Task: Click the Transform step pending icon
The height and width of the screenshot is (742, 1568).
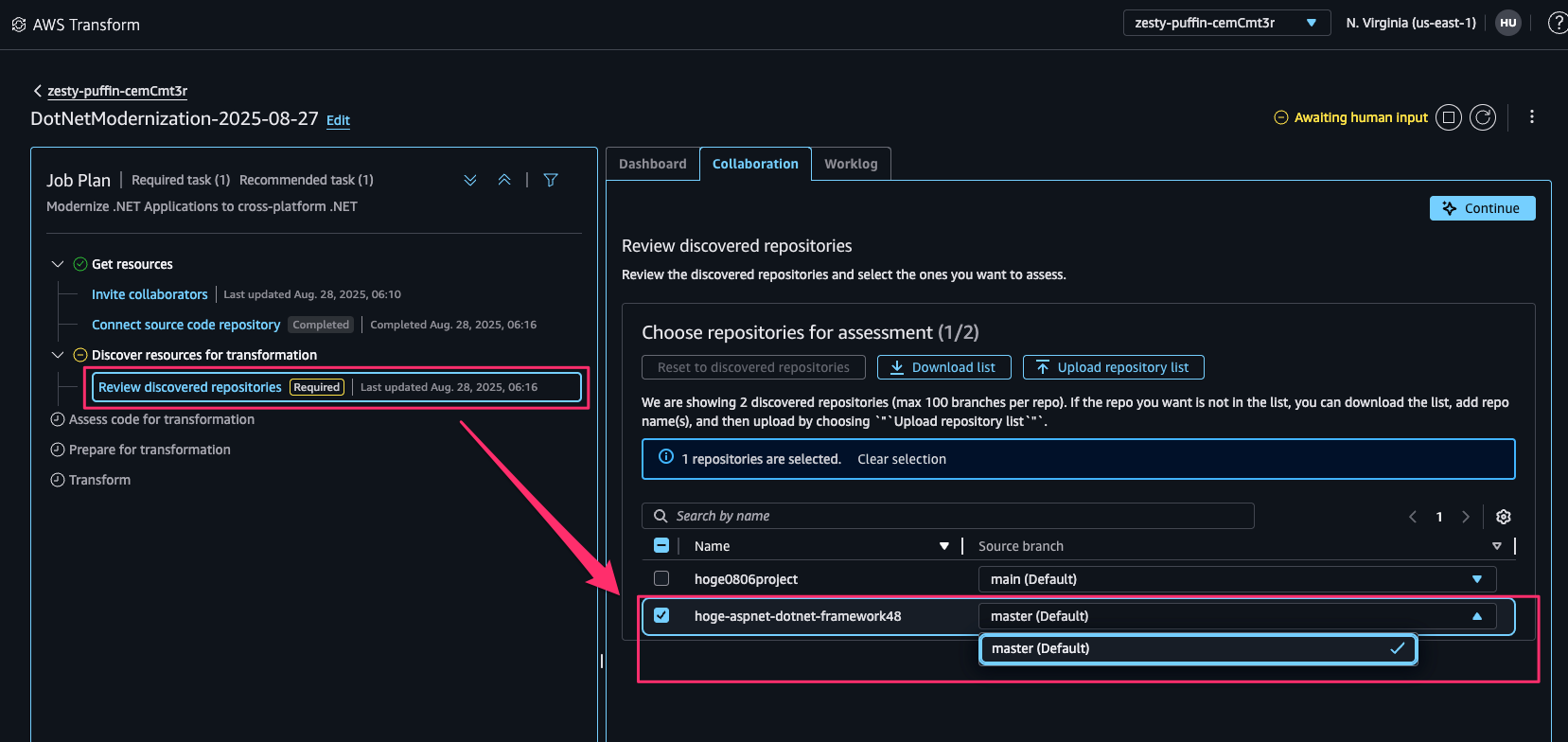Action: [58, 480]
